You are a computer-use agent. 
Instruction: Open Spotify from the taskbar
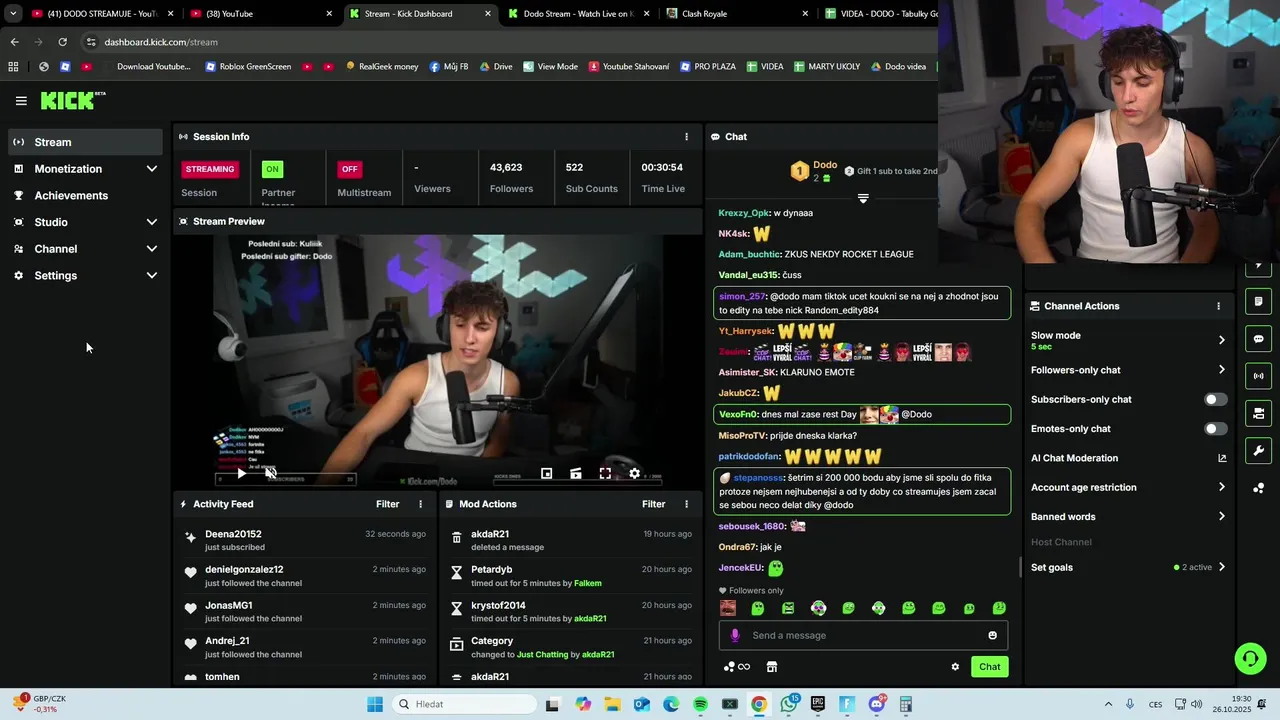[x=700, y=705]
